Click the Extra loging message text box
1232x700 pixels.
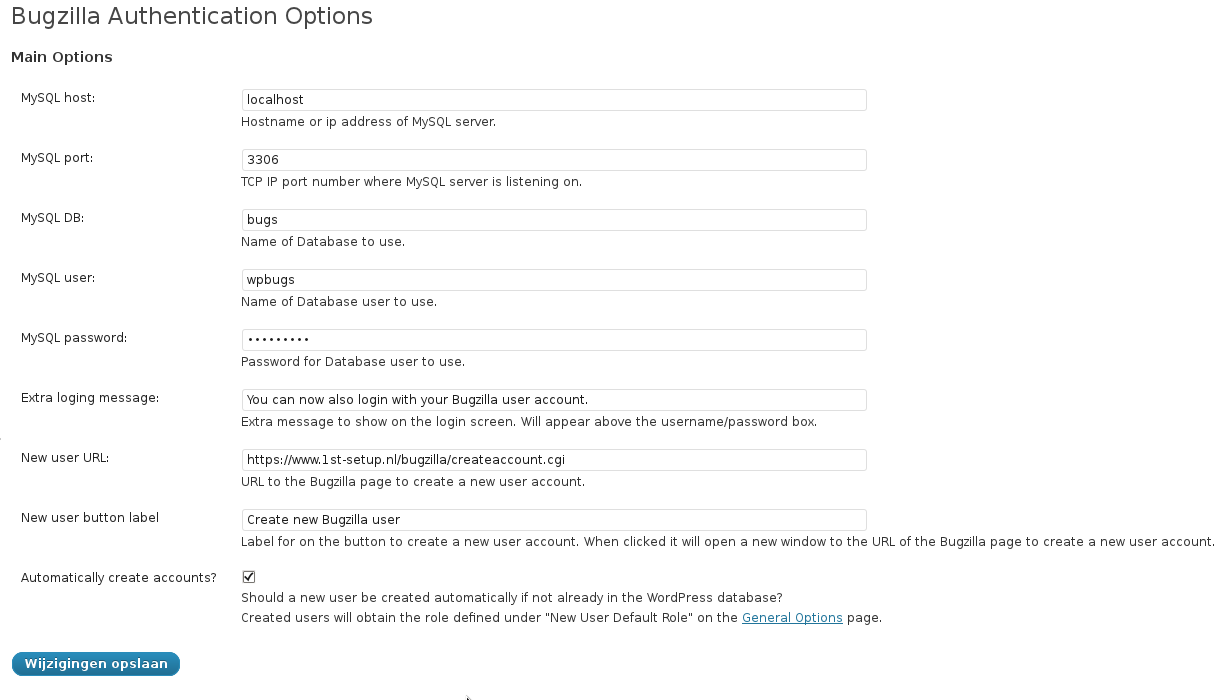[554, 400]
